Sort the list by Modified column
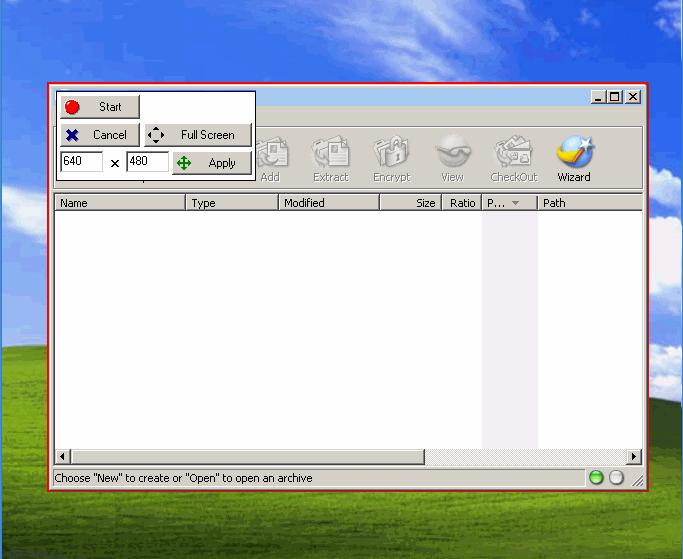This screenshot has width=683, height=559. pos(329,203)
